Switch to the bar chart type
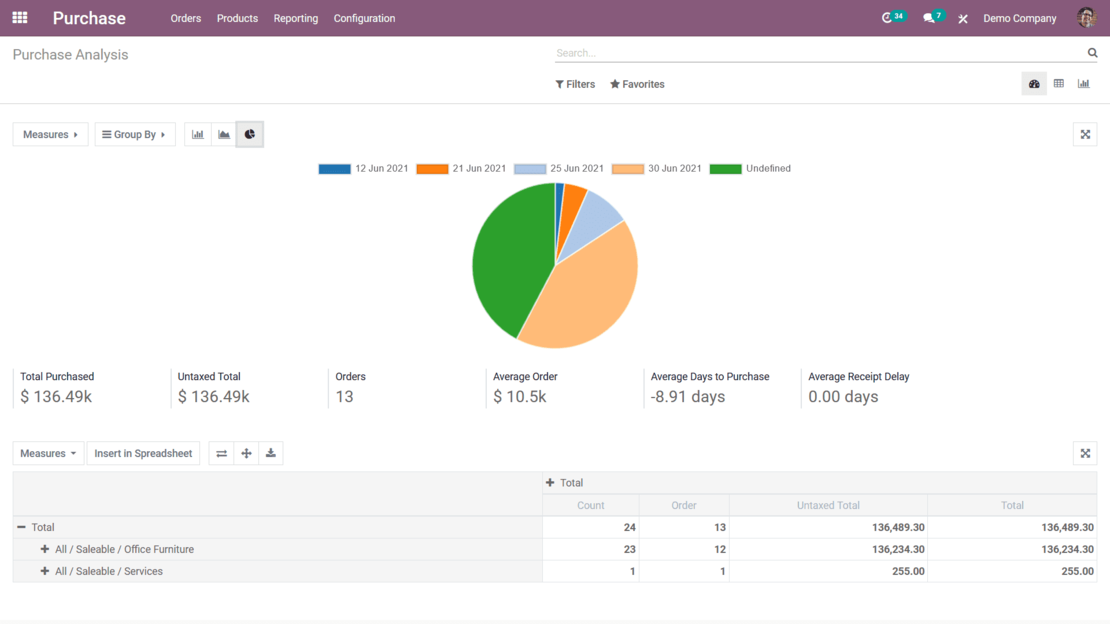 click(197, 134)
